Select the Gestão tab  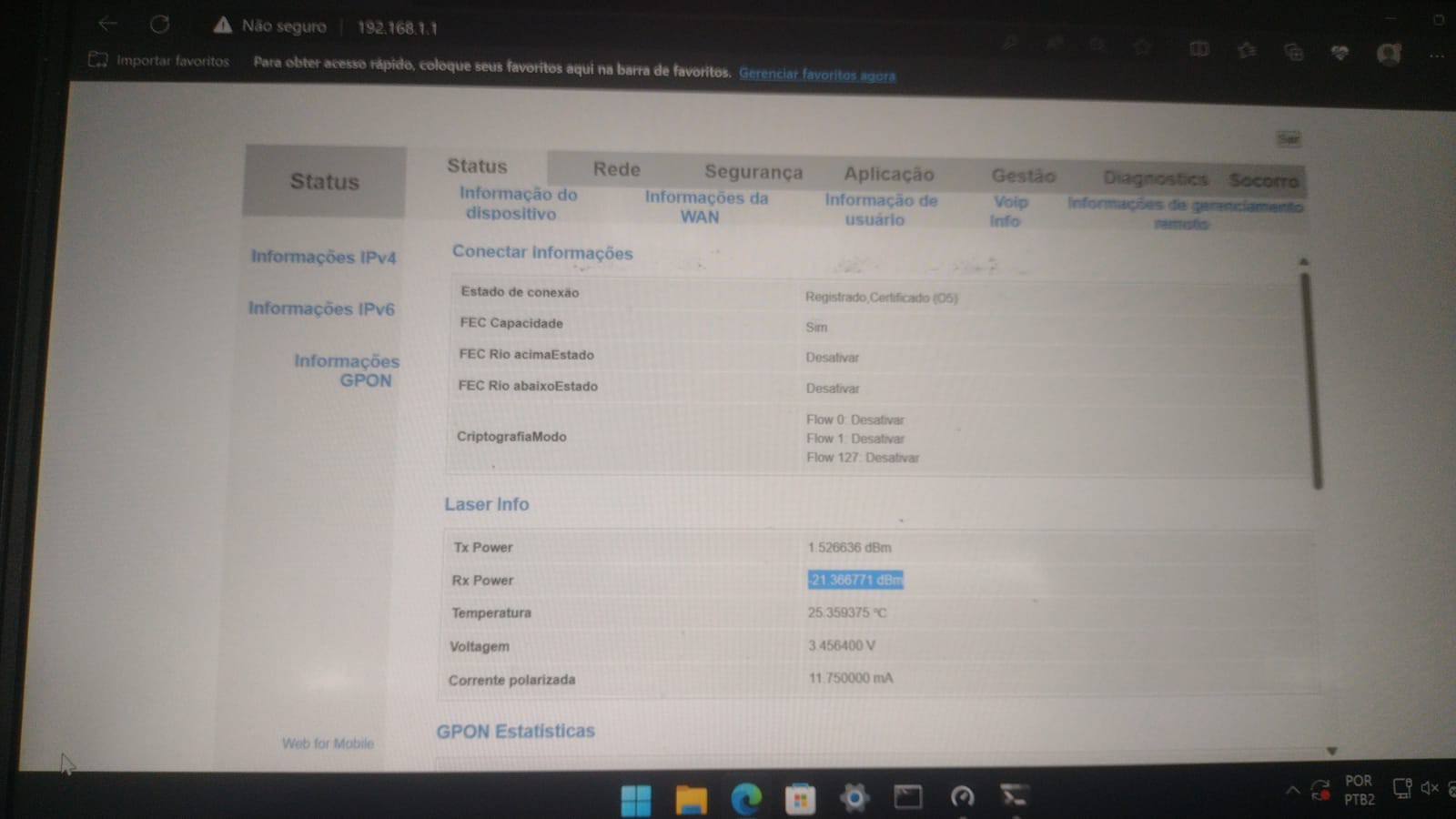coord(1023,176)
